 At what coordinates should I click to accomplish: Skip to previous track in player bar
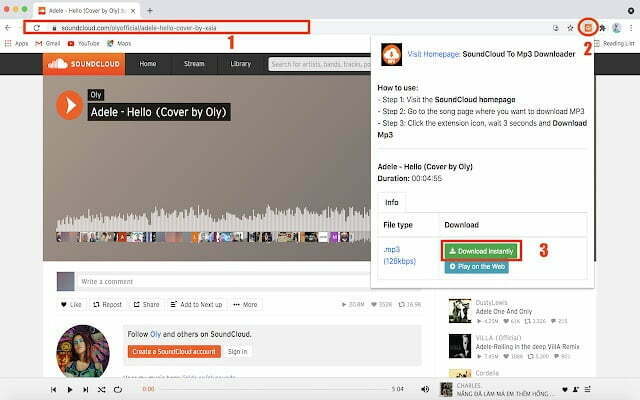coord(53,389)
